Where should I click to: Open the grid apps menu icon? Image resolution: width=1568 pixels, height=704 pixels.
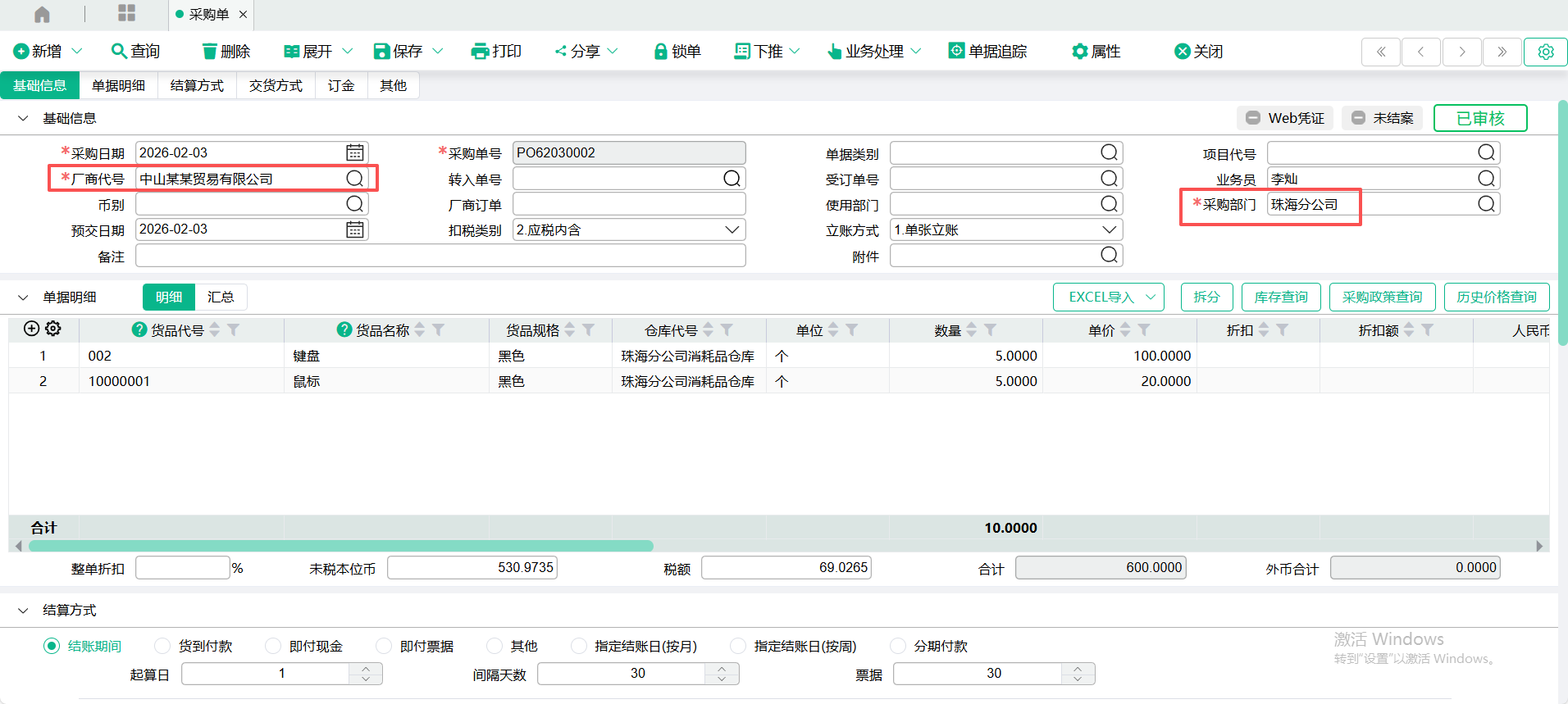pos(126,13)
